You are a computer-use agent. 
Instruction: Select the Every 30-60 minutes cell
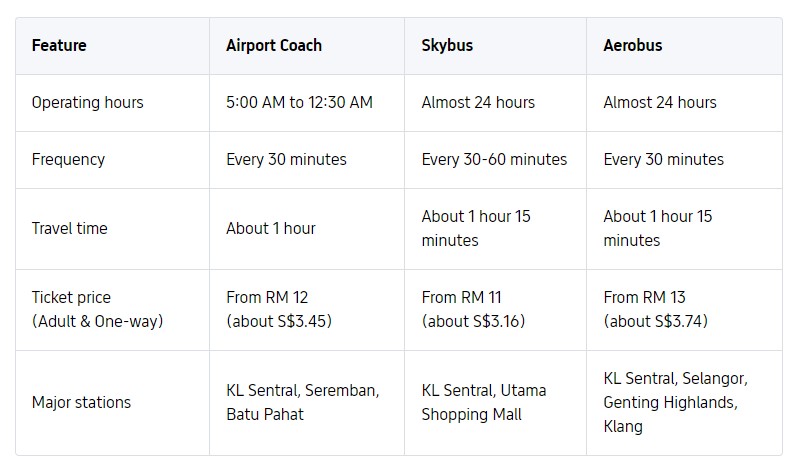pyautogui.click(x=494, y=159)
